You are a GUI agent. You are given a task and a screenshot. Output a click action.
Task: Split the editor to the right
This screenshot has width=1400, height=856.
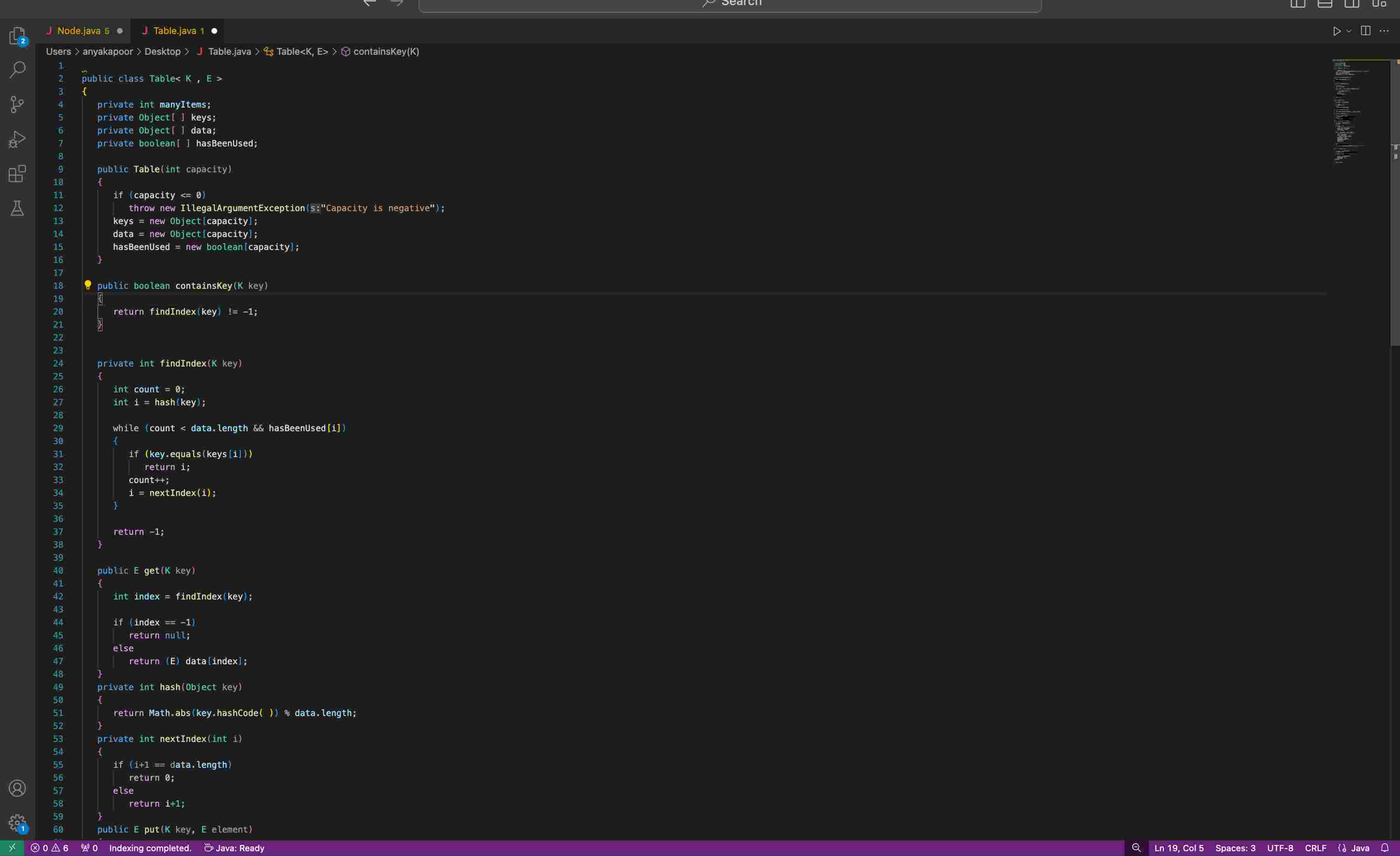tap(1365, 31)
